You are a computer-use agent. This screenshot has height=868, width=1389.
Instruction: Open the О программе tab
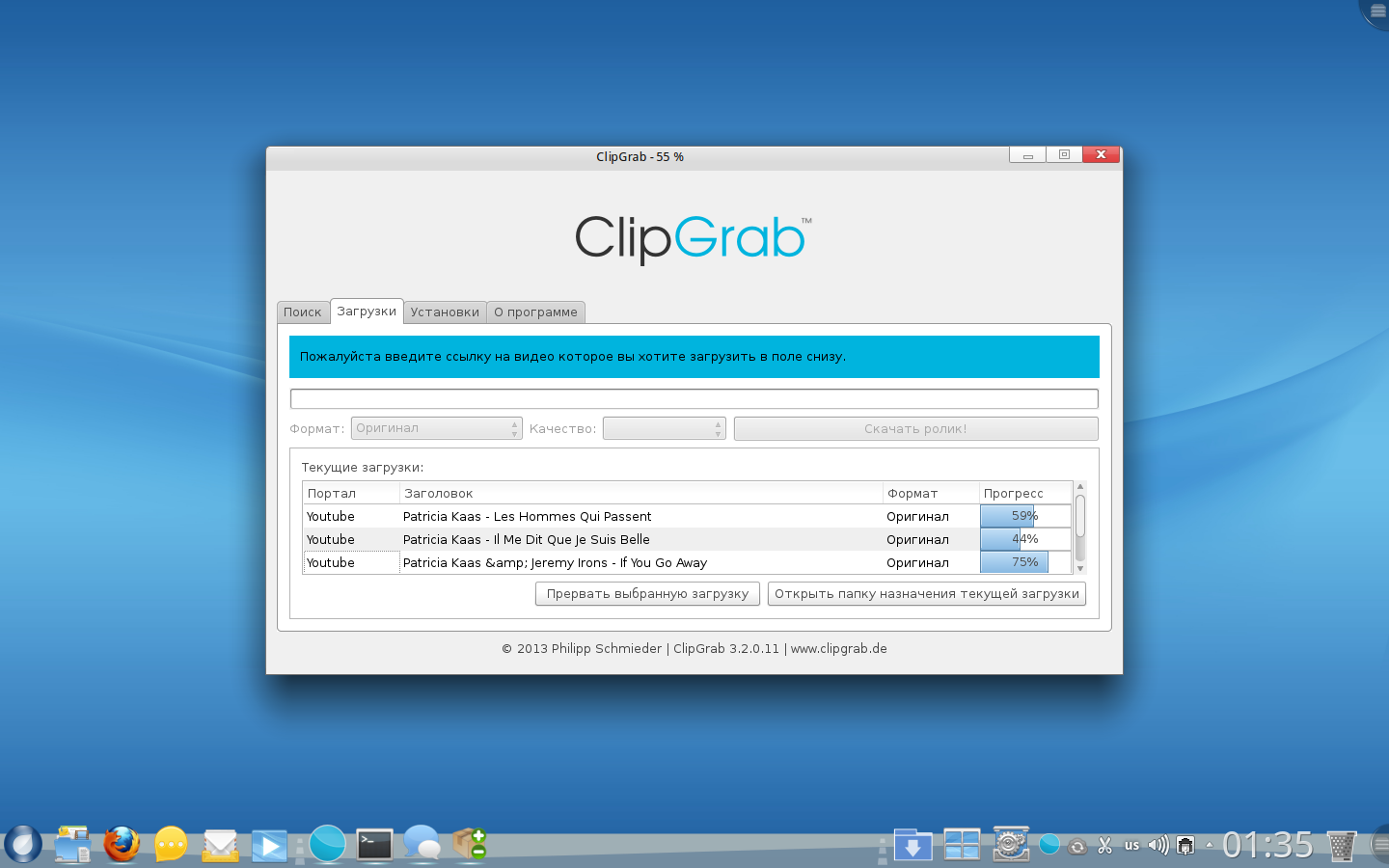coord(535,312)
